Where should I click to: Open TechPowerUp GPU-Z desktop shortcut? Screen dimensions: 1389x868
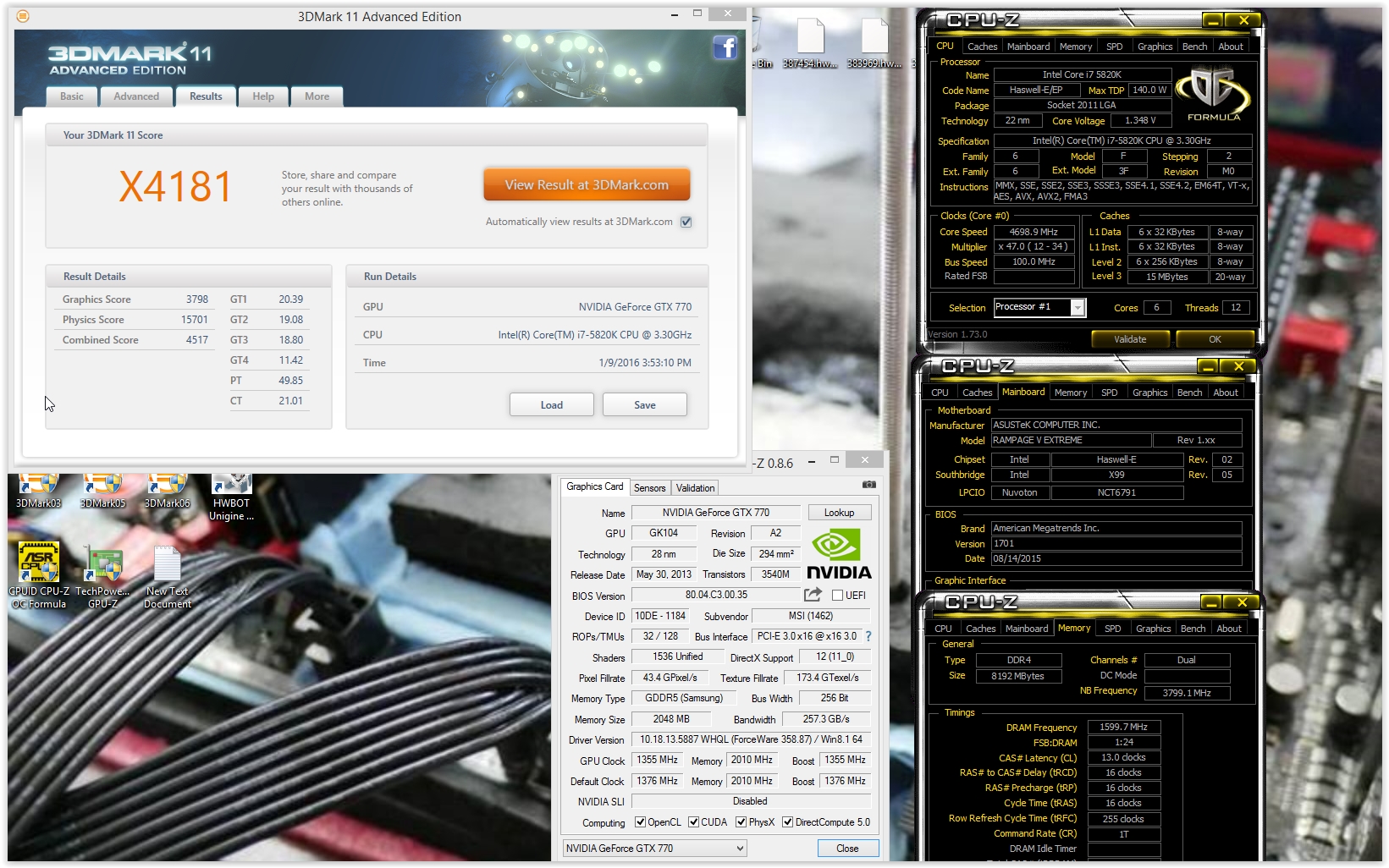[x=102, y=575]
